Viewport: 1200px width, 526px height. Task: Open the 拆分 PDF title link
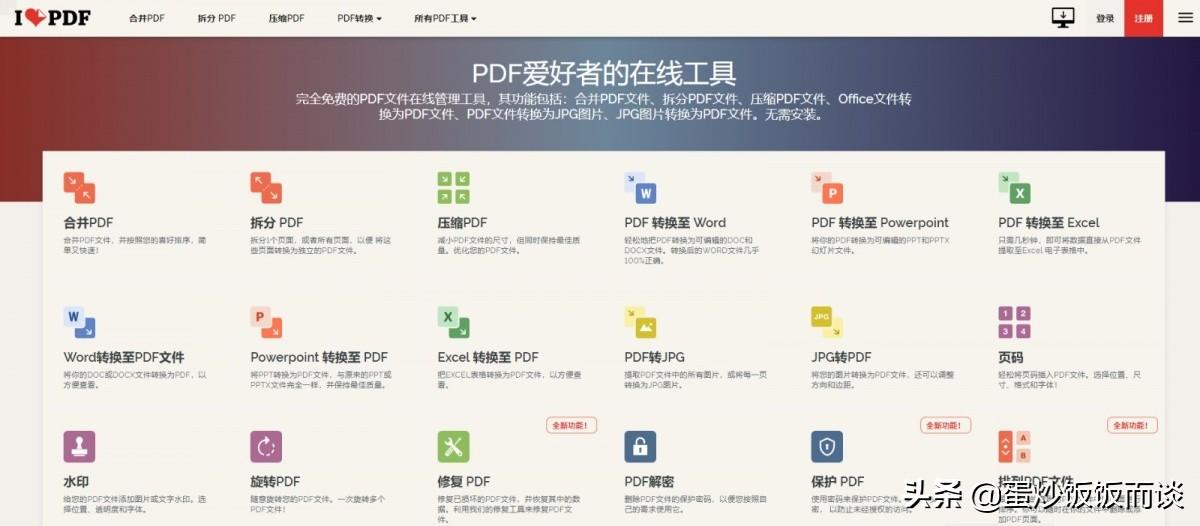tap(277, 222)
